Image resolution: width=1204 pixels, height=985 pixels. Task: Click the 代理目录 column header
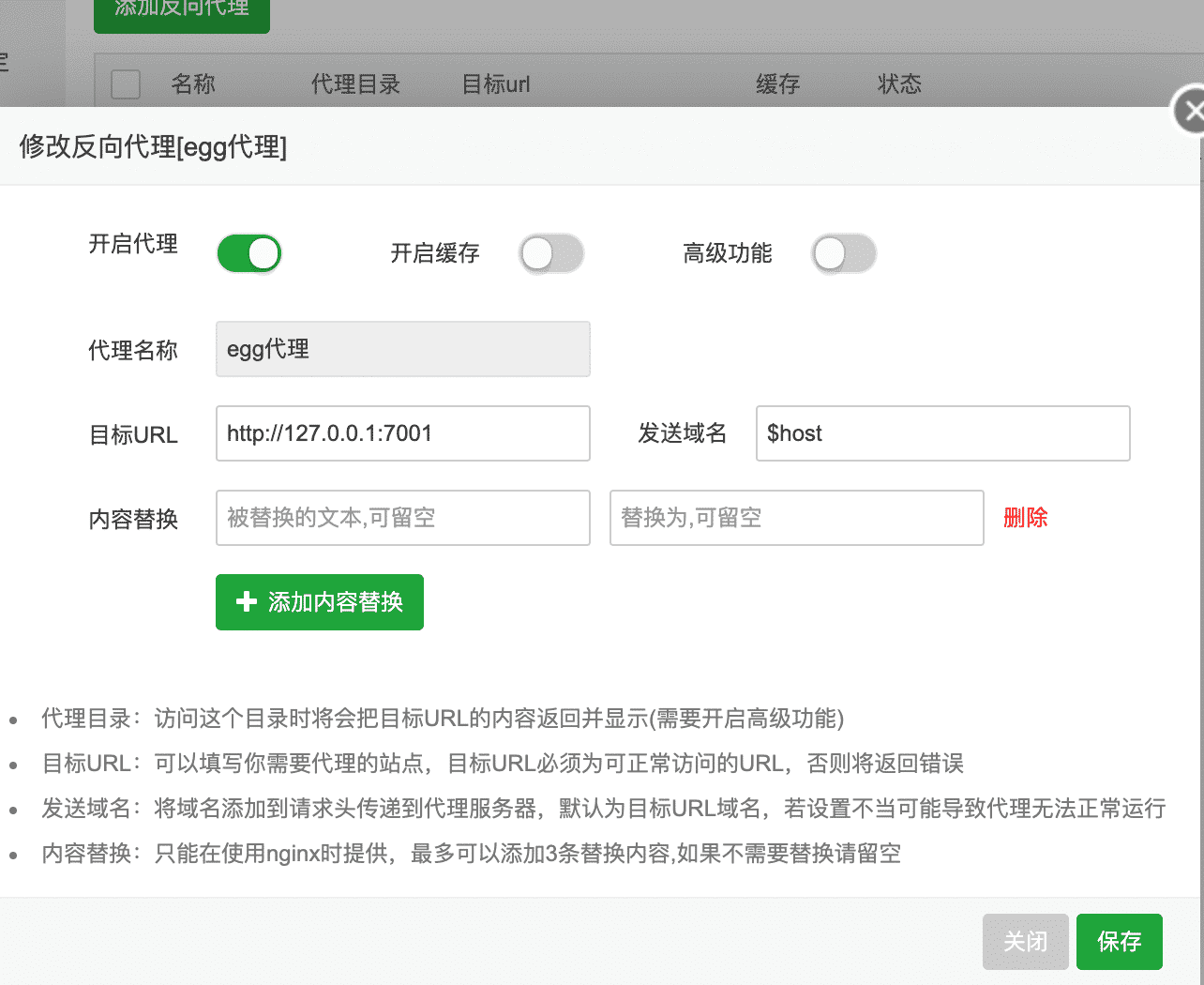pyautogui.click(x=355, y=84)
